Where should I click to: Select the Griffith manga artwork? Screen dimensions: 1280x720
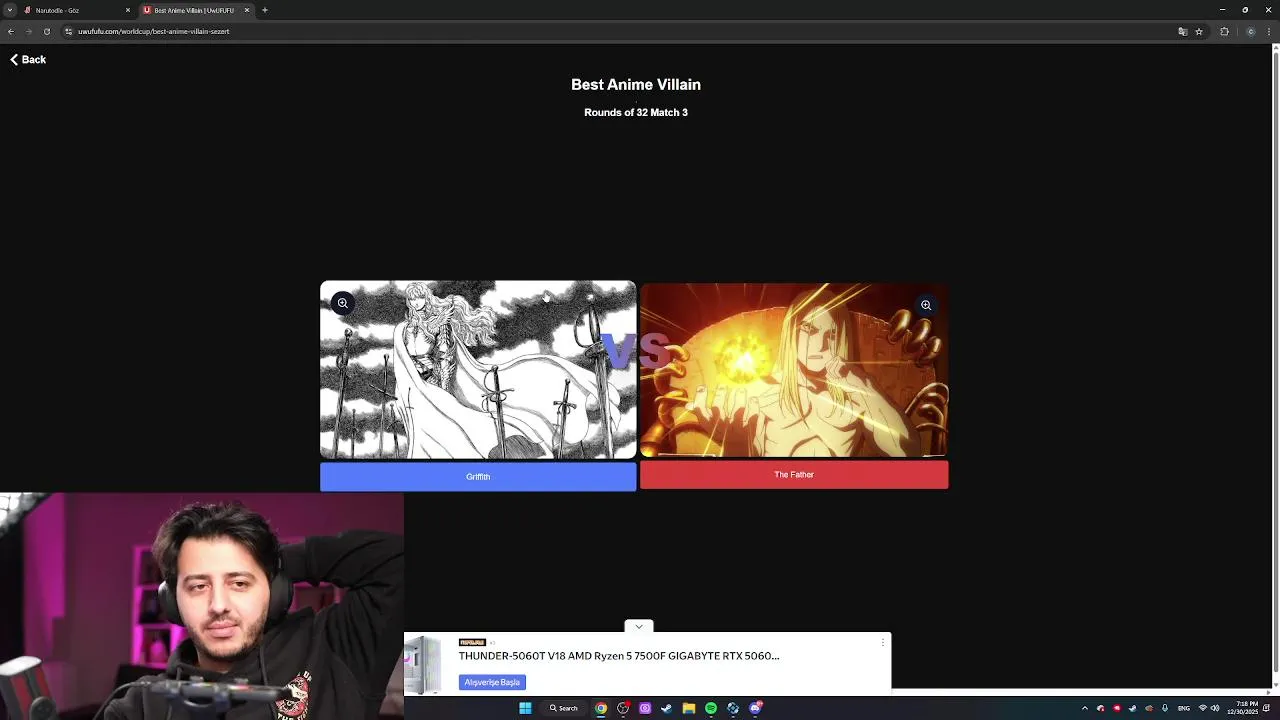click(x=478, y=370)
